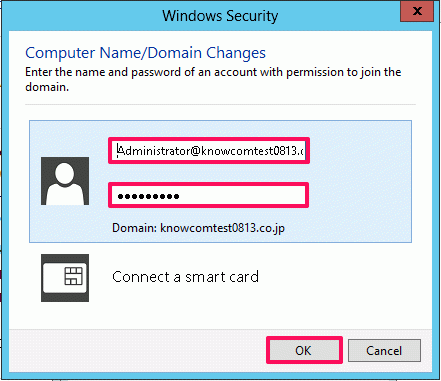This screenshot has width=441, height=381.
Task: Click the word "domain." in the instructions
Action: pyautogui.click(x=47, y=87)
